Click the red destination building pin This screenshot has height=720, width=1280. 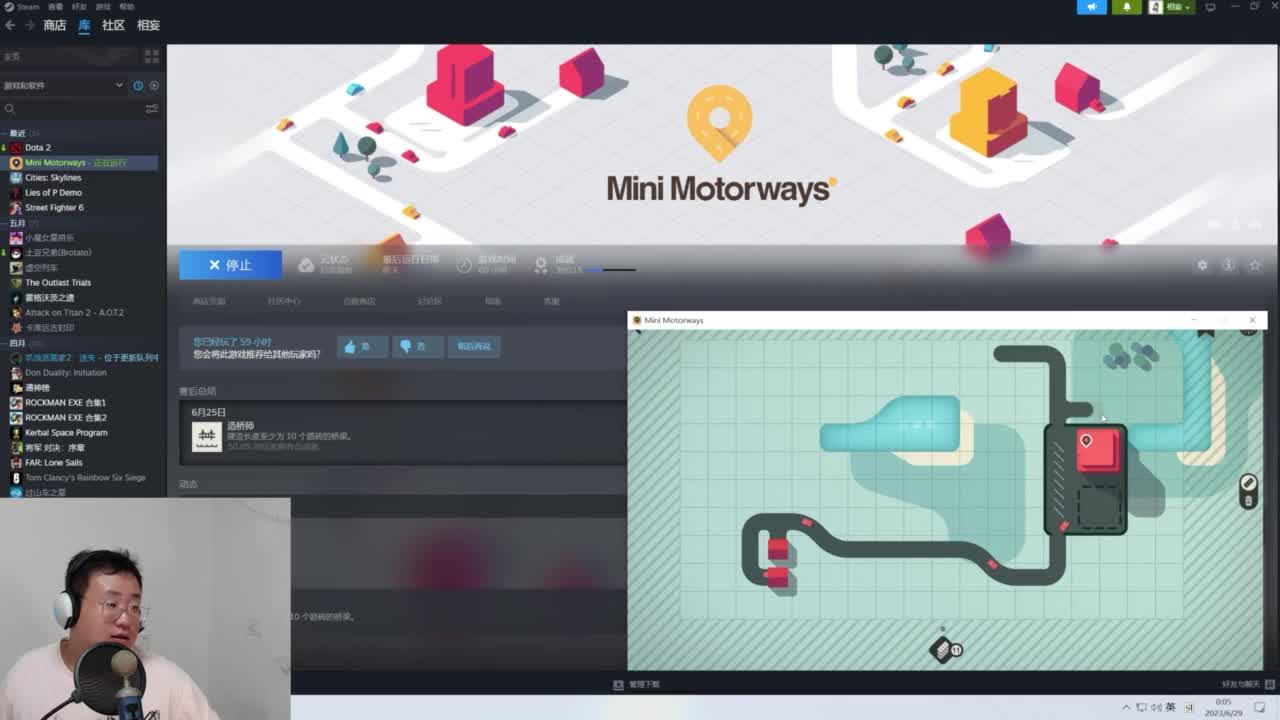click(x=1086, y=441)
